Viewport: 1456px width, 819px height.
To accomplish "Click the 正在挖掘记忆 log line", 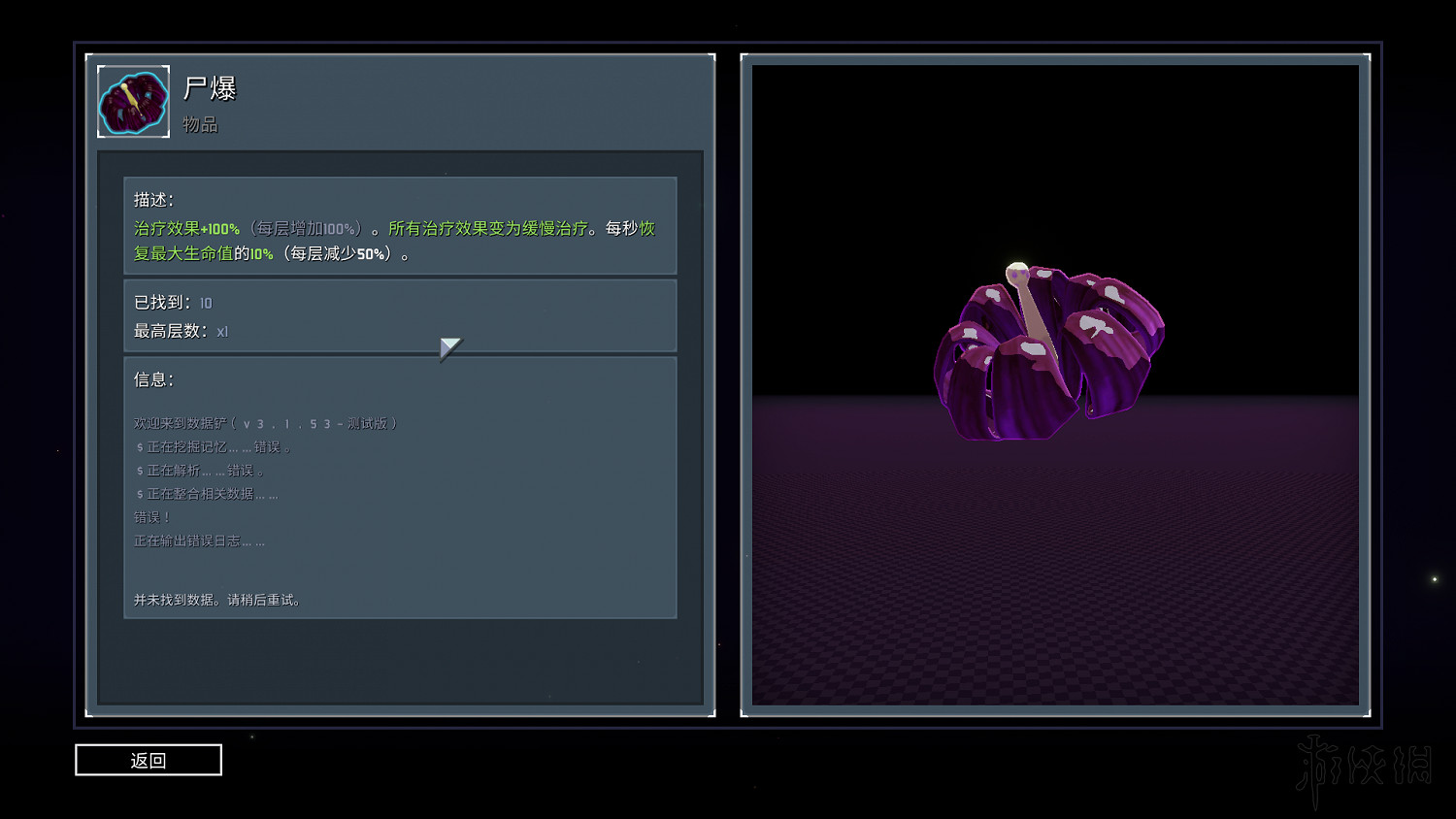I will click(x=214, y=447).
